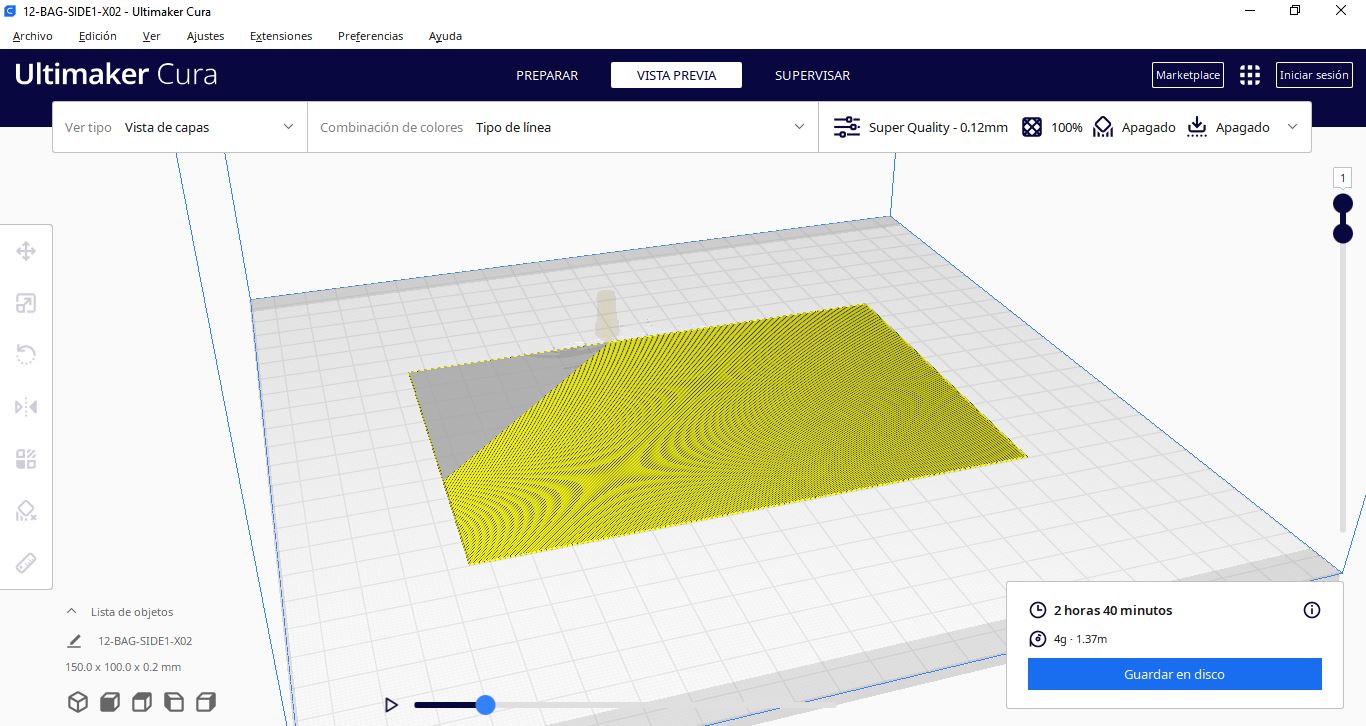Viewport: 1366px width, 726px height.
Task: Open the Ver menu
Action: click(x=152, y=36)
